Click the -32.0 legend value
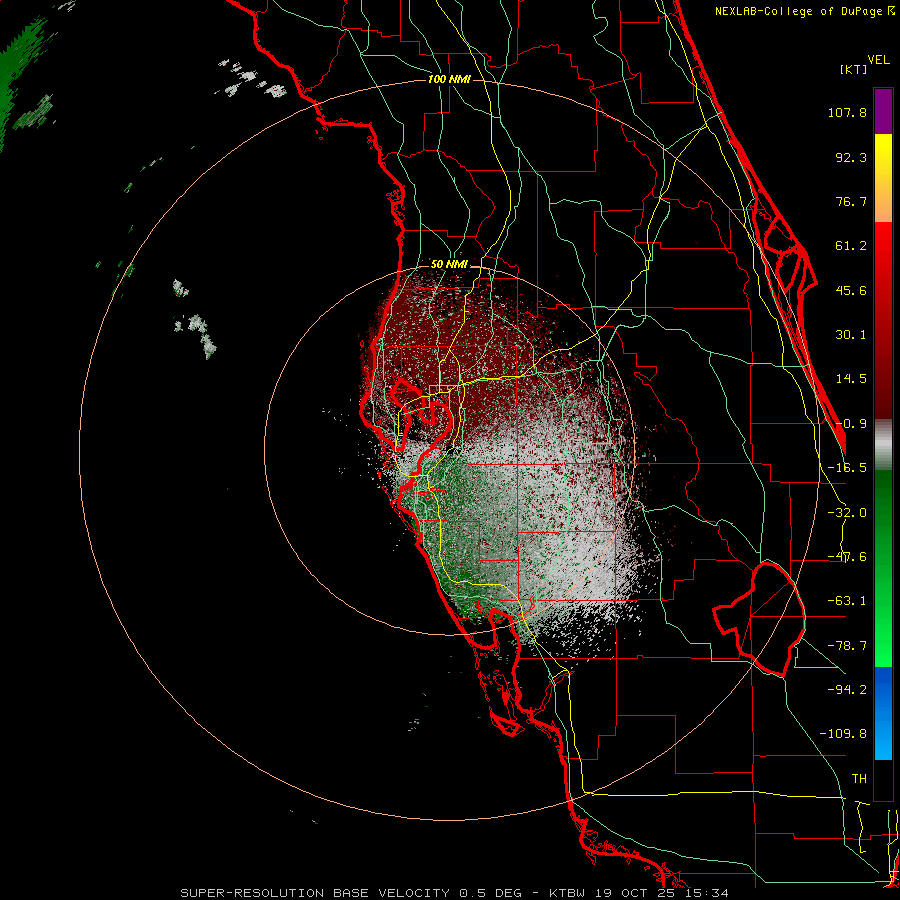 point(847,513)
